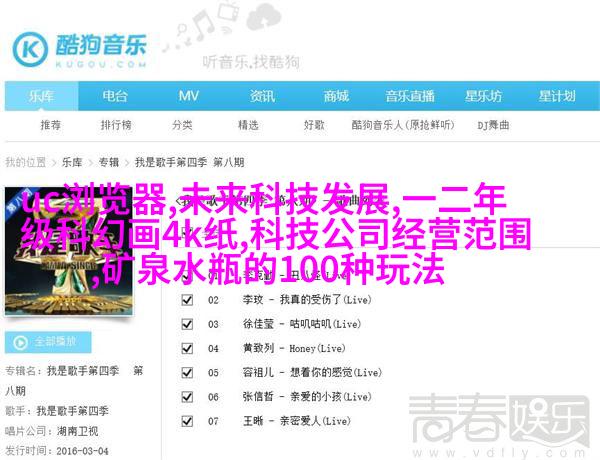Click the 乐库 breadcrumb link
This screenshot has width=600, height=460.
(x=72, y=162)
